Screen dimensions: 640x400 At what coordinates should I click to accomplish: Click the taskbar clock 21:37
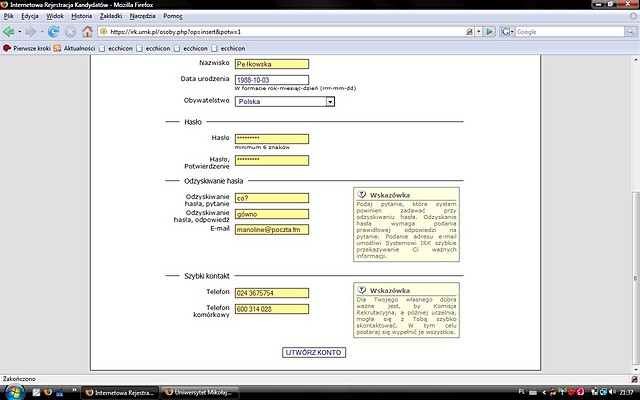tap(629, 392)
